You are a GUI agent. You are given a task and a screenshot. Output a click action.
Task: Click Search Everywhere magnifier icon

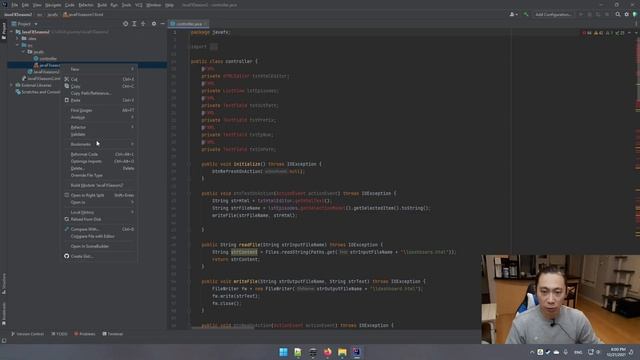click(x=618, y=14)
